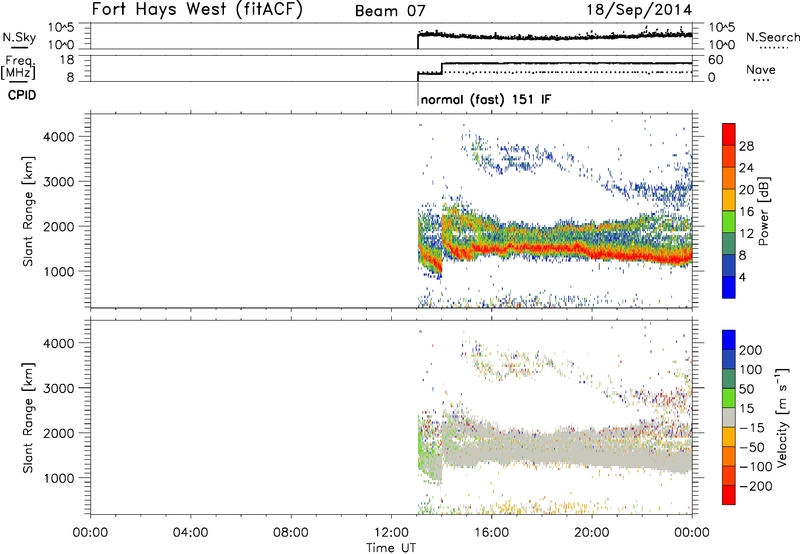Click the '60' right Nave axis tick
Viewport: 800px width, 554px height.
716,60
